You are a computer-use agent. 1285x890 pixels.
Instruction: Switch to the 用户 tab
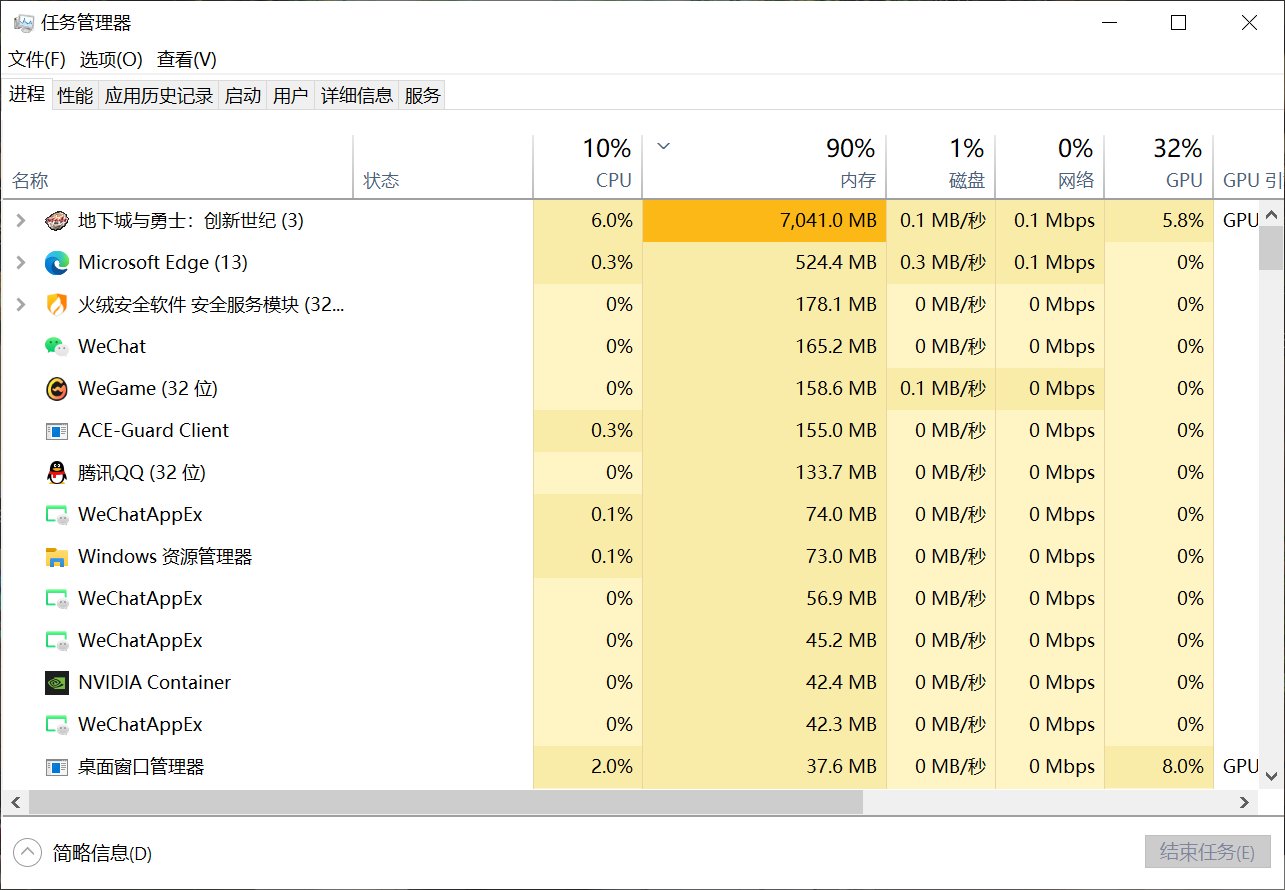(291, 96)
